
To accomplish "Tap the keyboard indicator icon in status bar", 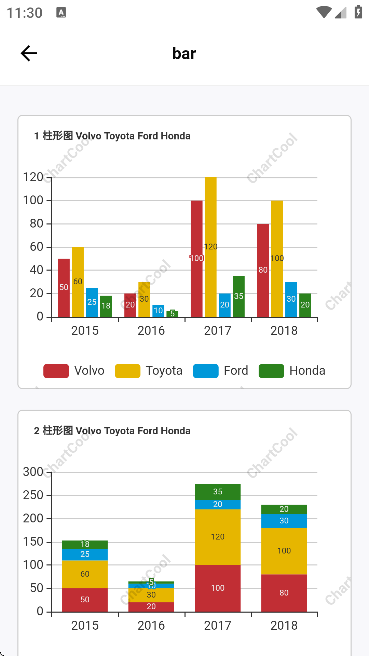I will [x=61, y=13].
